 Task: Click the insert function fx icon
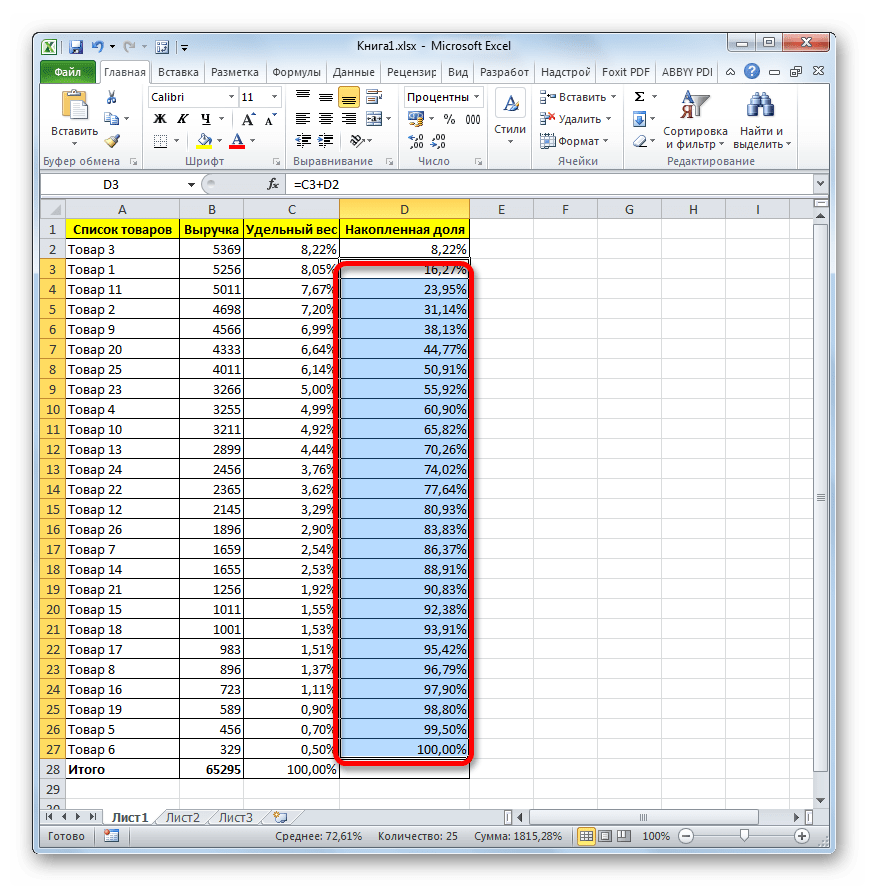coord(272,185)
